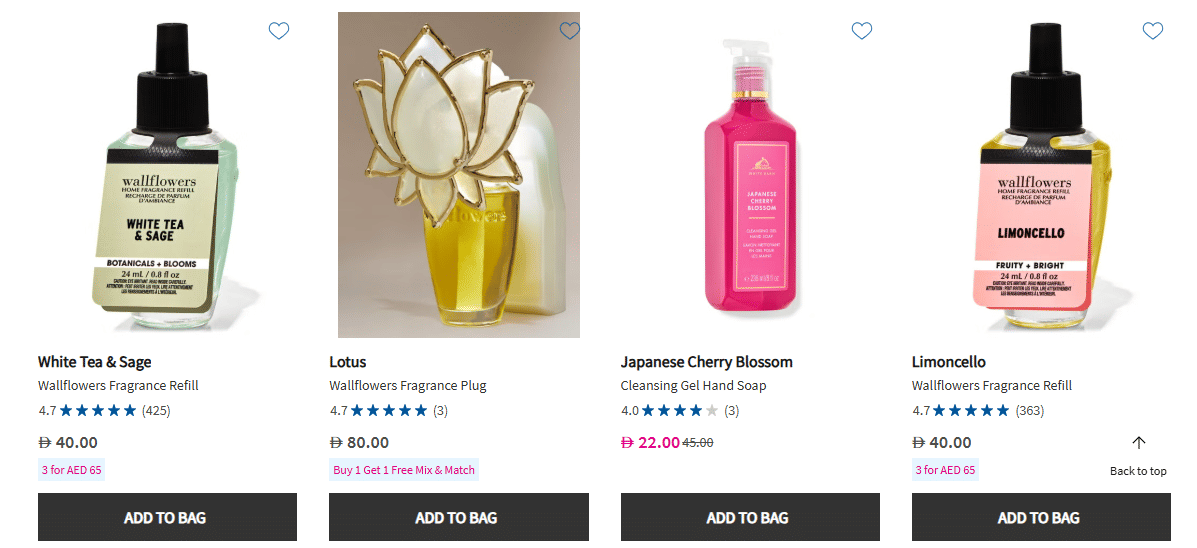This screenshot has height=548, width=1197.
Task: Open the Lotus product title link
Action: click(348, 362)
